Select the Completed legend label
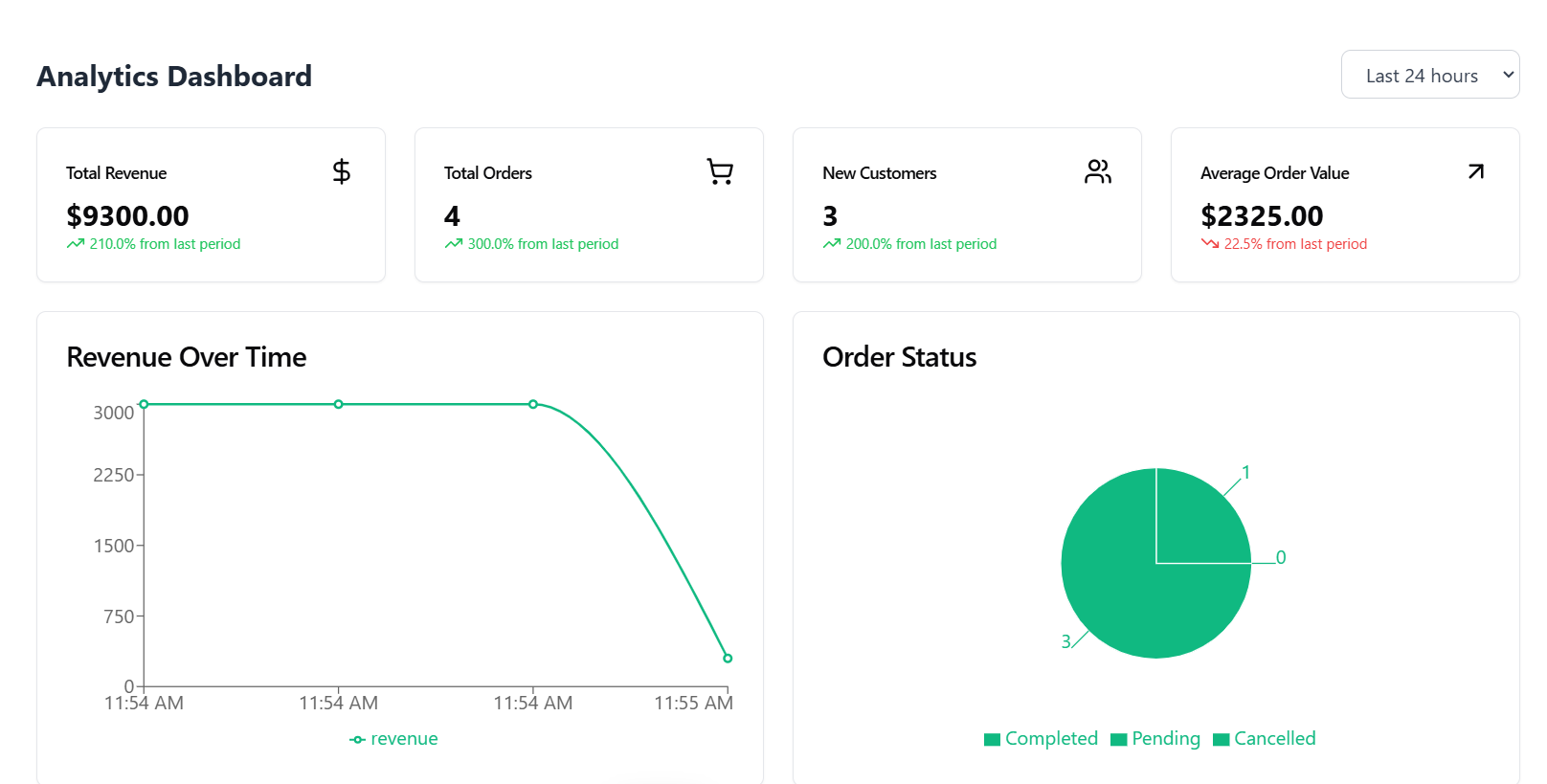 (1051, 738)
